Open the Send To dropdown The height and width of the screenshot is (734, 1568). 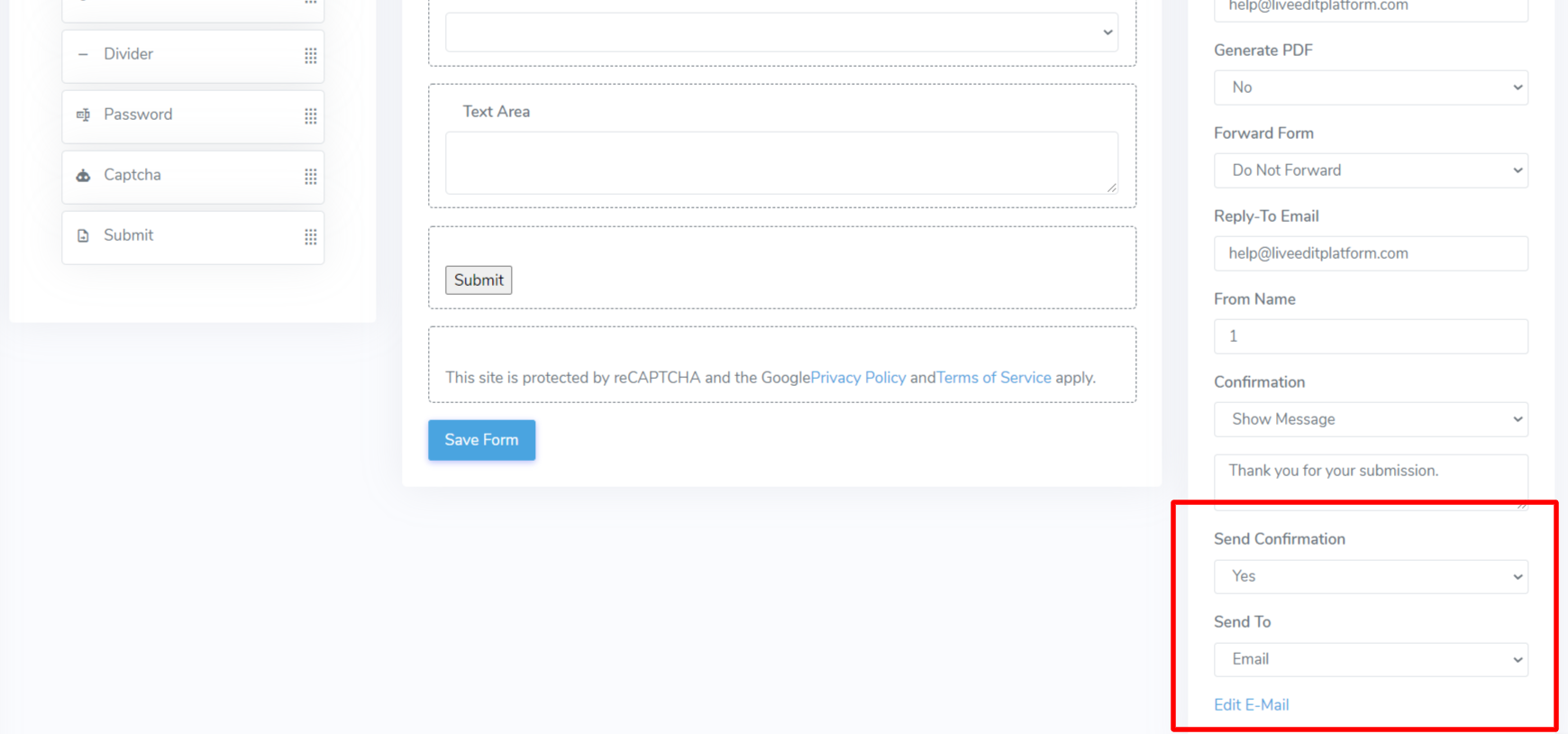(x=1370, y=659)
